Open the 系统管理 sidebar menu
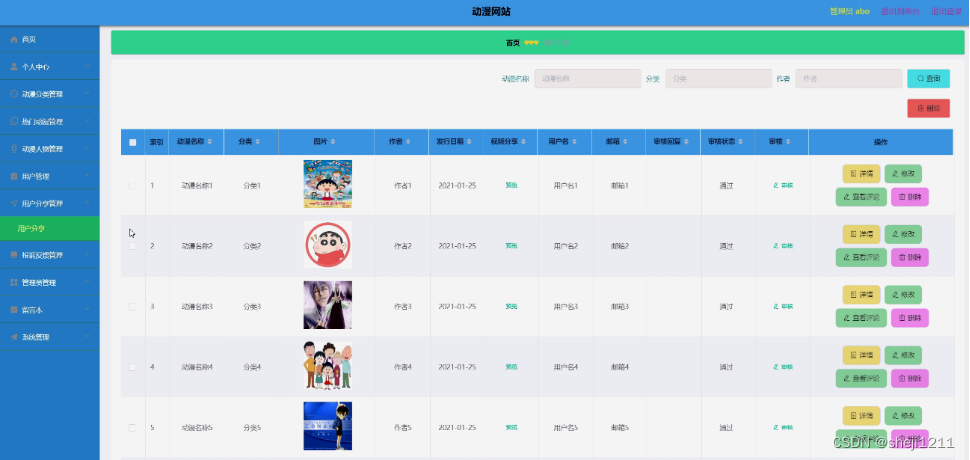Viewport: 970px width, 460px height. pos(49,337)
